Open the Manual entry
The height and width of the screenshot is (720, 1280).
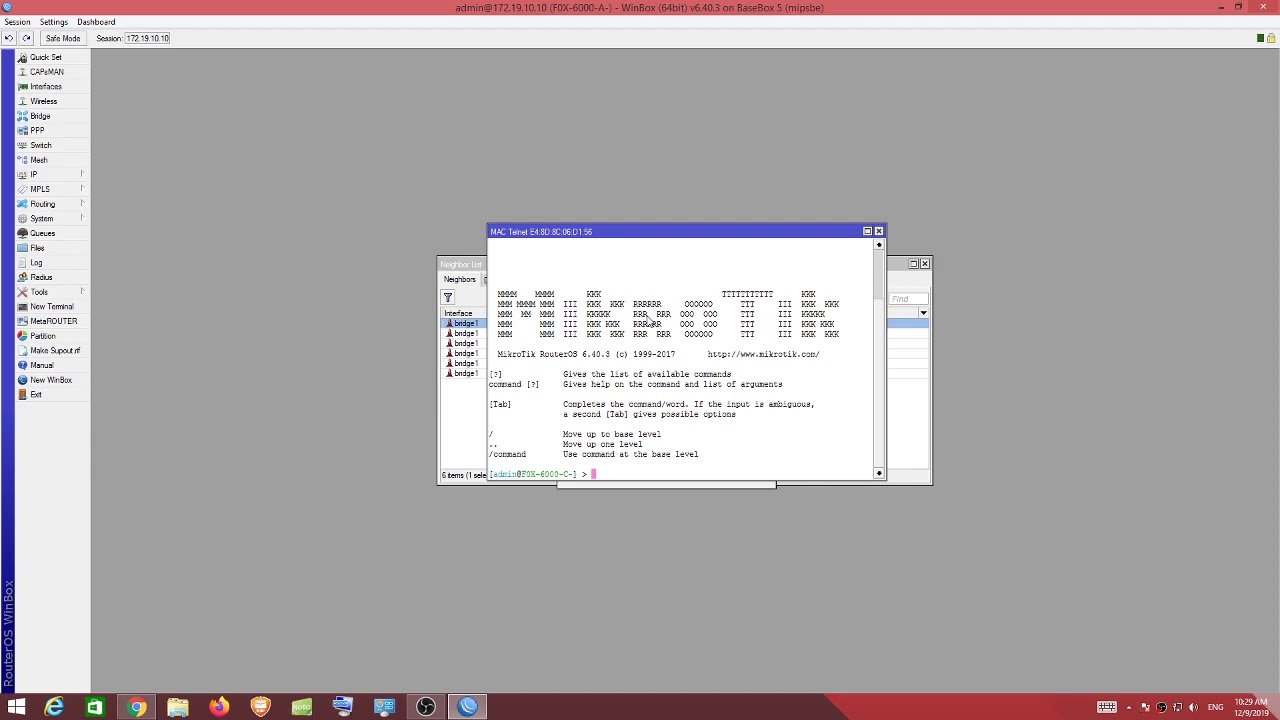[41, 365]
